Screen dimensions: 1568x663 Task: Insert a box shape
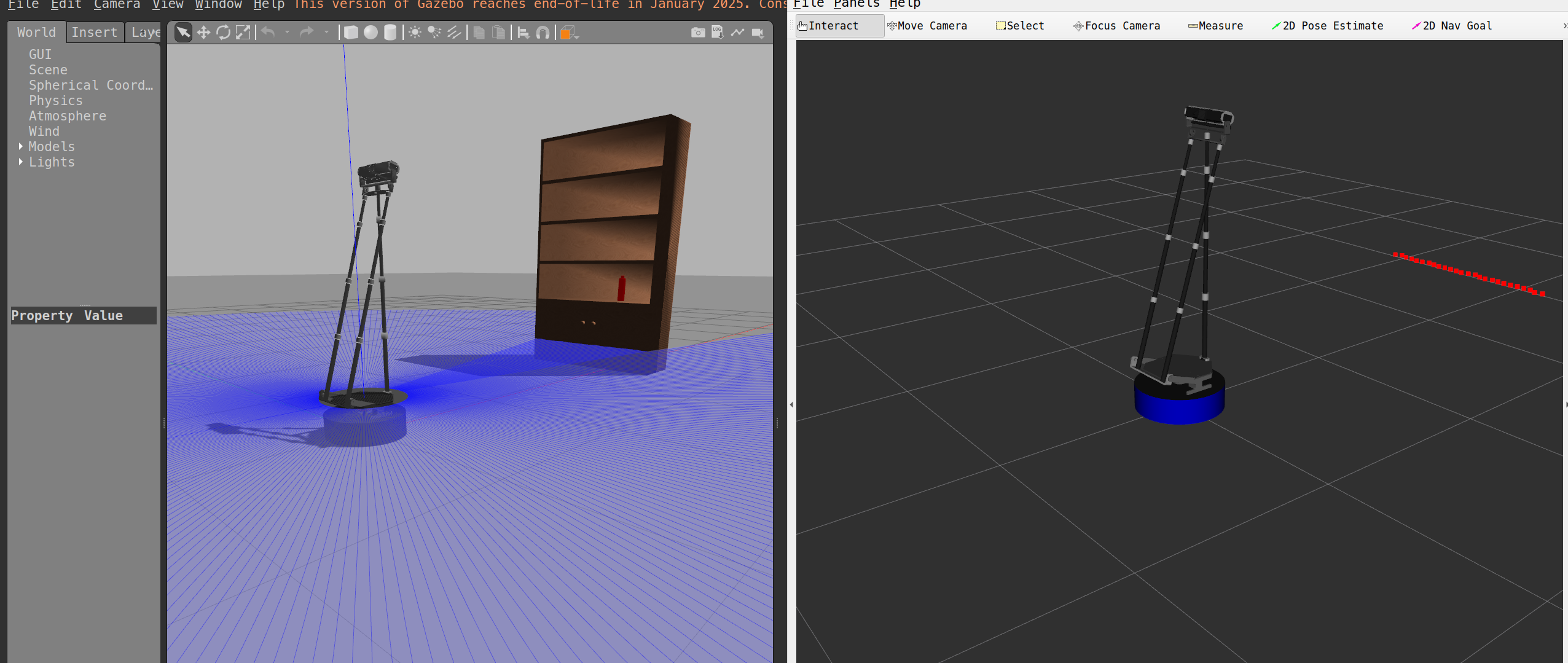pos(351,32)
